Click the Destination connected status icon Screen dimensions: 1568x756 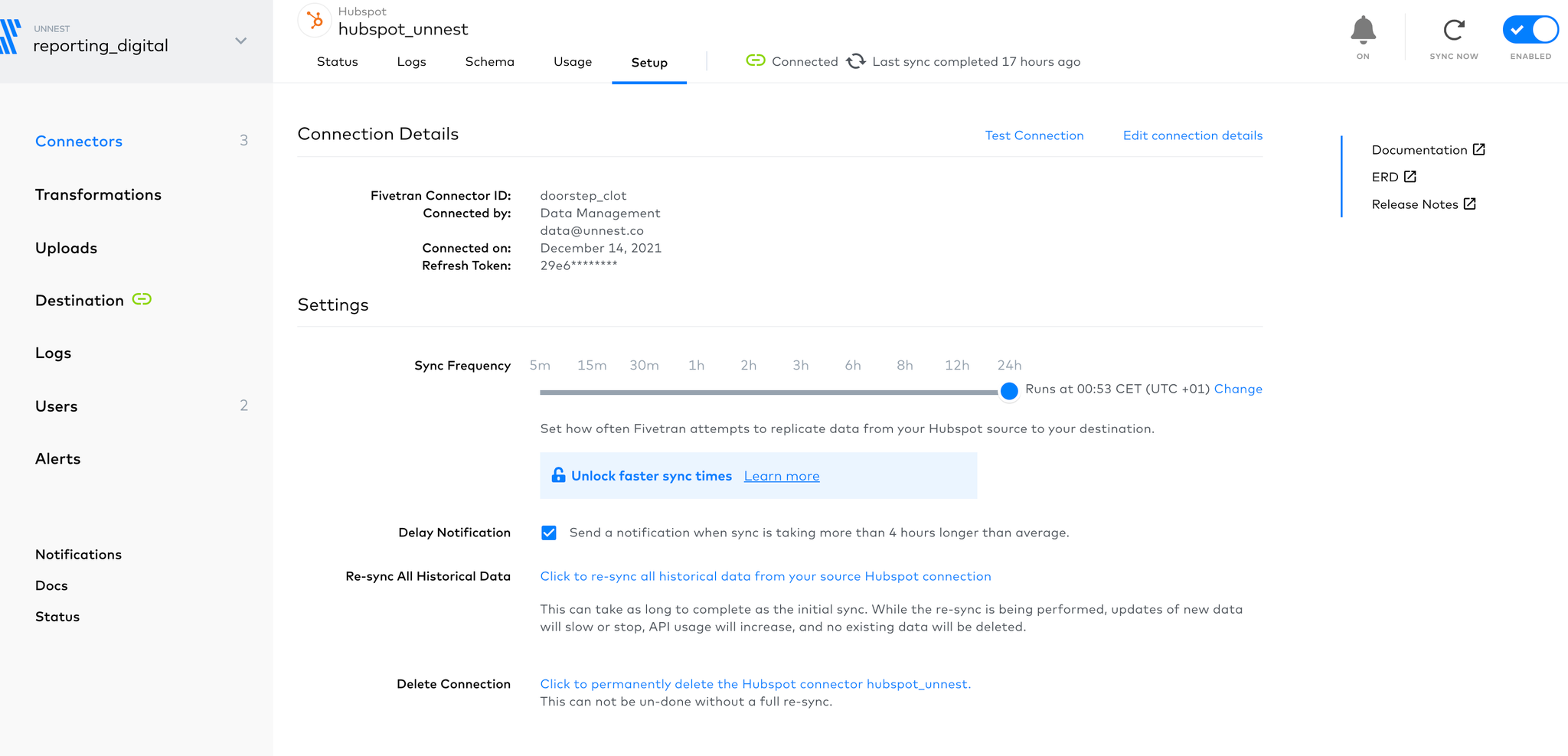point(142,299)
